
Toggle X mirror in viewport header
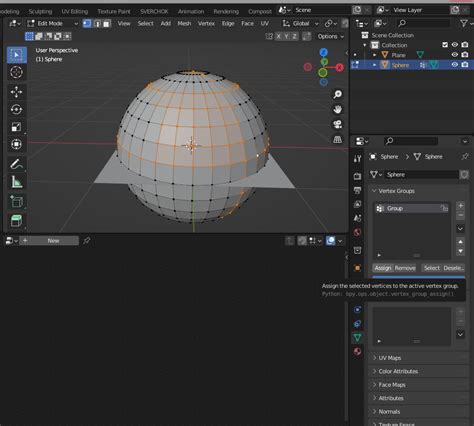coord(278,36)
